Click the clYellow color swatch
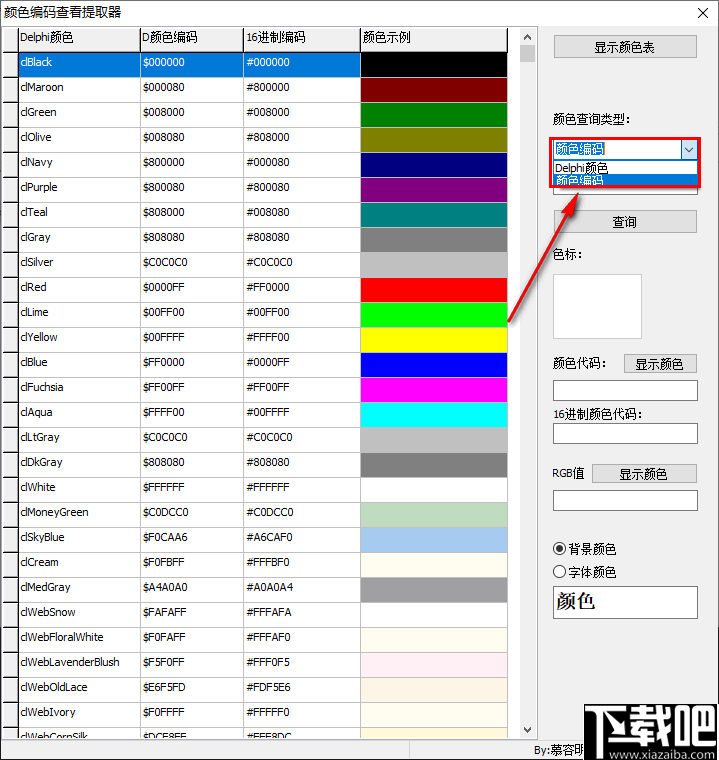This screenshot has width=719, height=760. [434, 339]
